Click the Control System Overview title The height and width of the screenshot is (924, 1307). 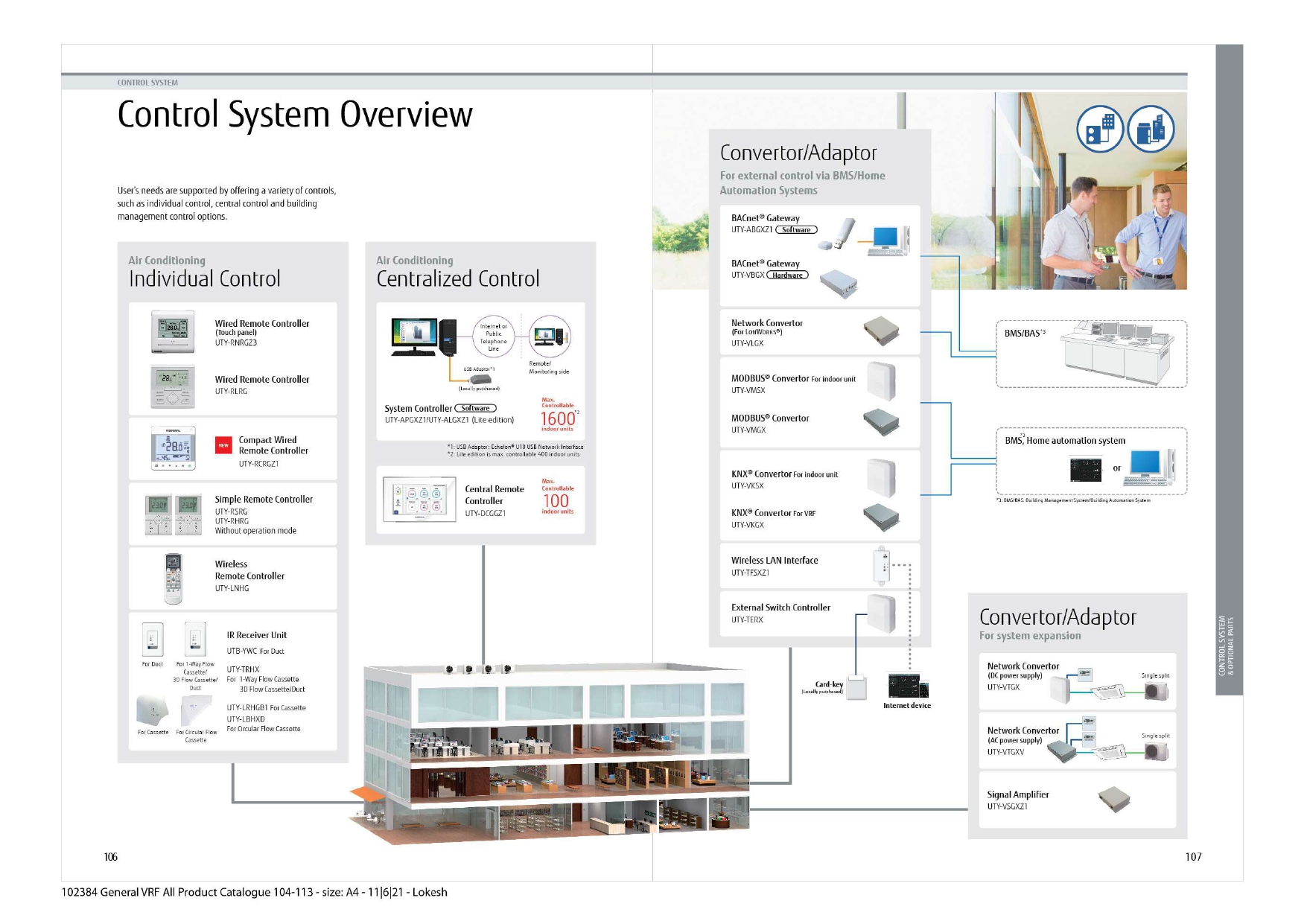[x=295, y=115]
